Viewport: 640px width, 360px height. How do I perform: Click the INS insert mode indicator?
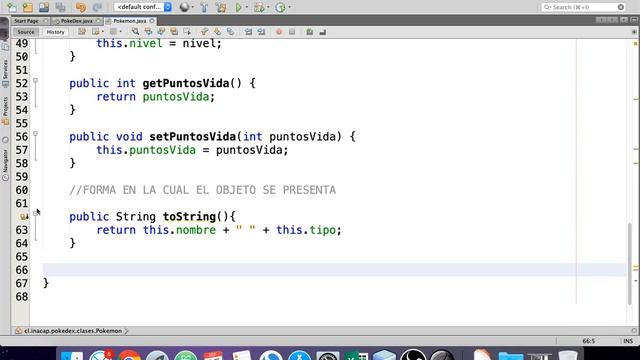click(628, 341)
